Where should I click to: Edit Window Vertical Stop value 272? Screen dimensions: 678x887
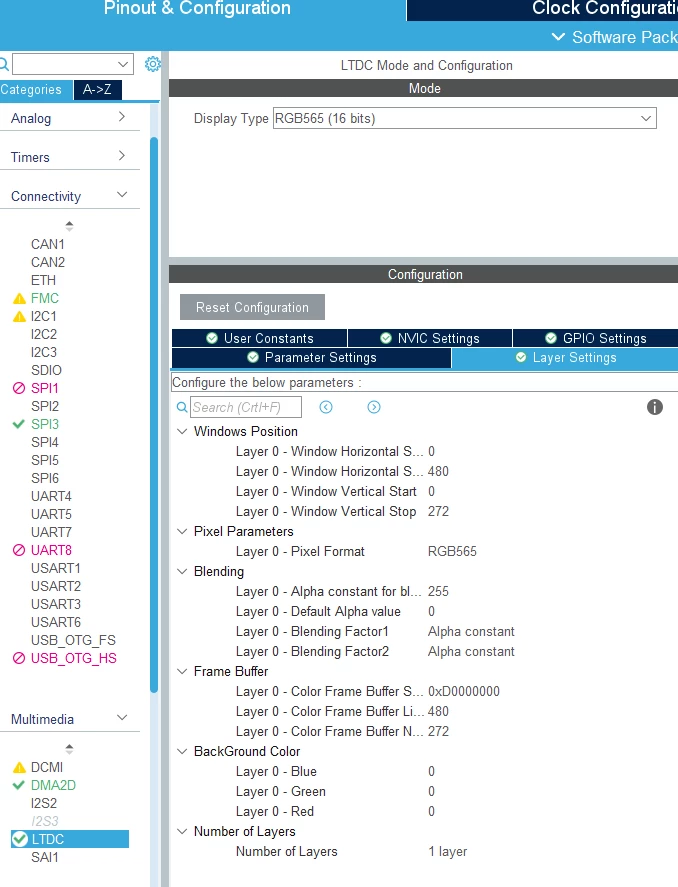point(438,512)
